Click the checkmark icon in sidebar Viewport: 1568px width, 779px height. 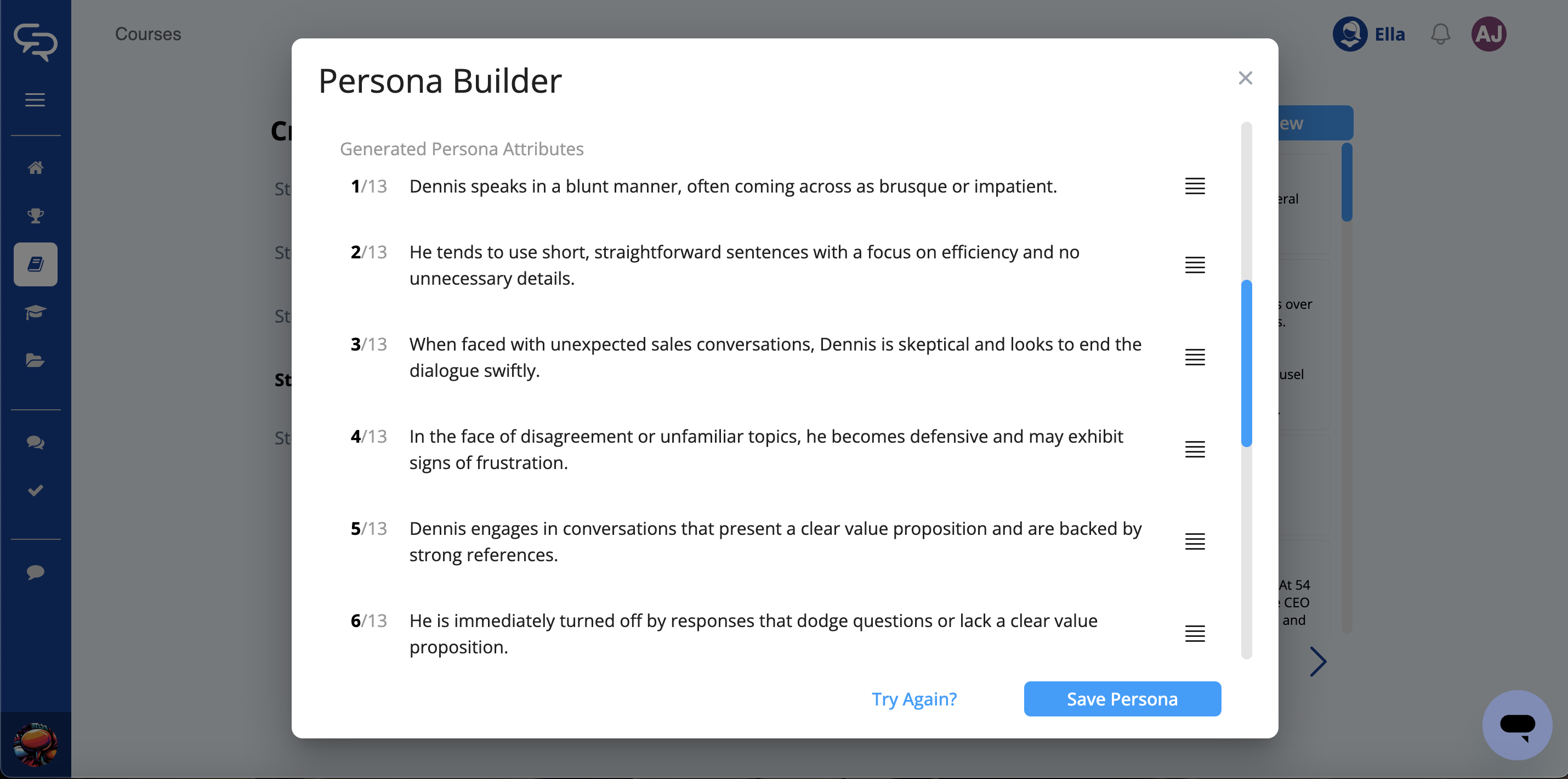[35, 490]
